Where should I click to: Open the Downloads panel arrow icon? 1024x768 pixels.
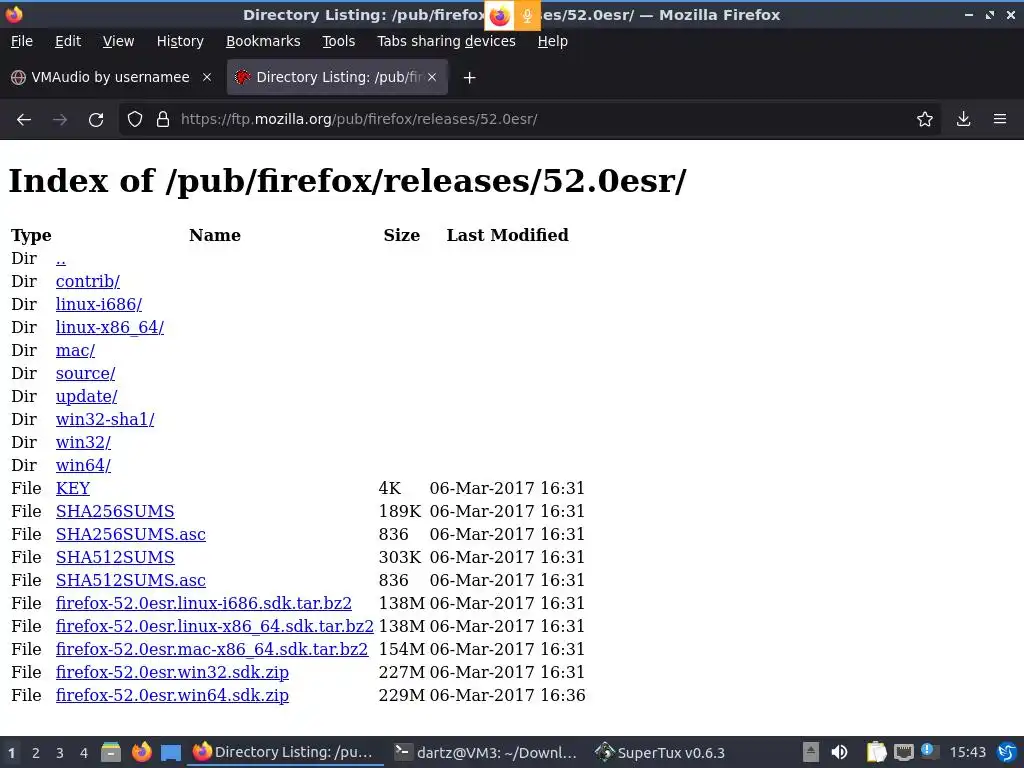[x=963, y=120]
